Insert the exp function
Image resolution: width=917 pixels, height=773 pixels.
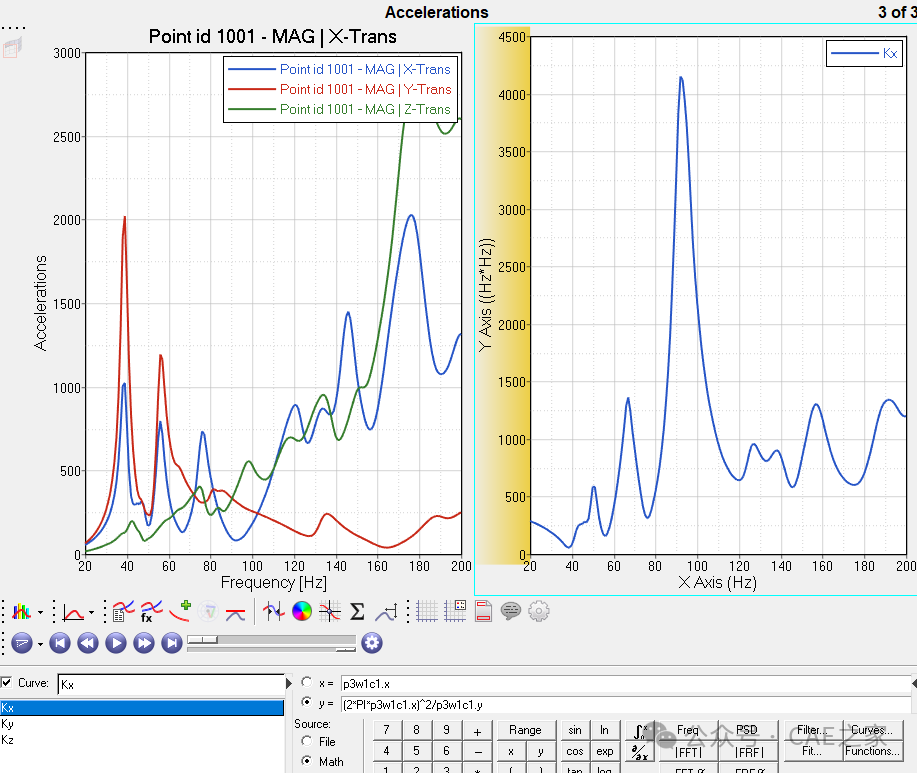605,751
